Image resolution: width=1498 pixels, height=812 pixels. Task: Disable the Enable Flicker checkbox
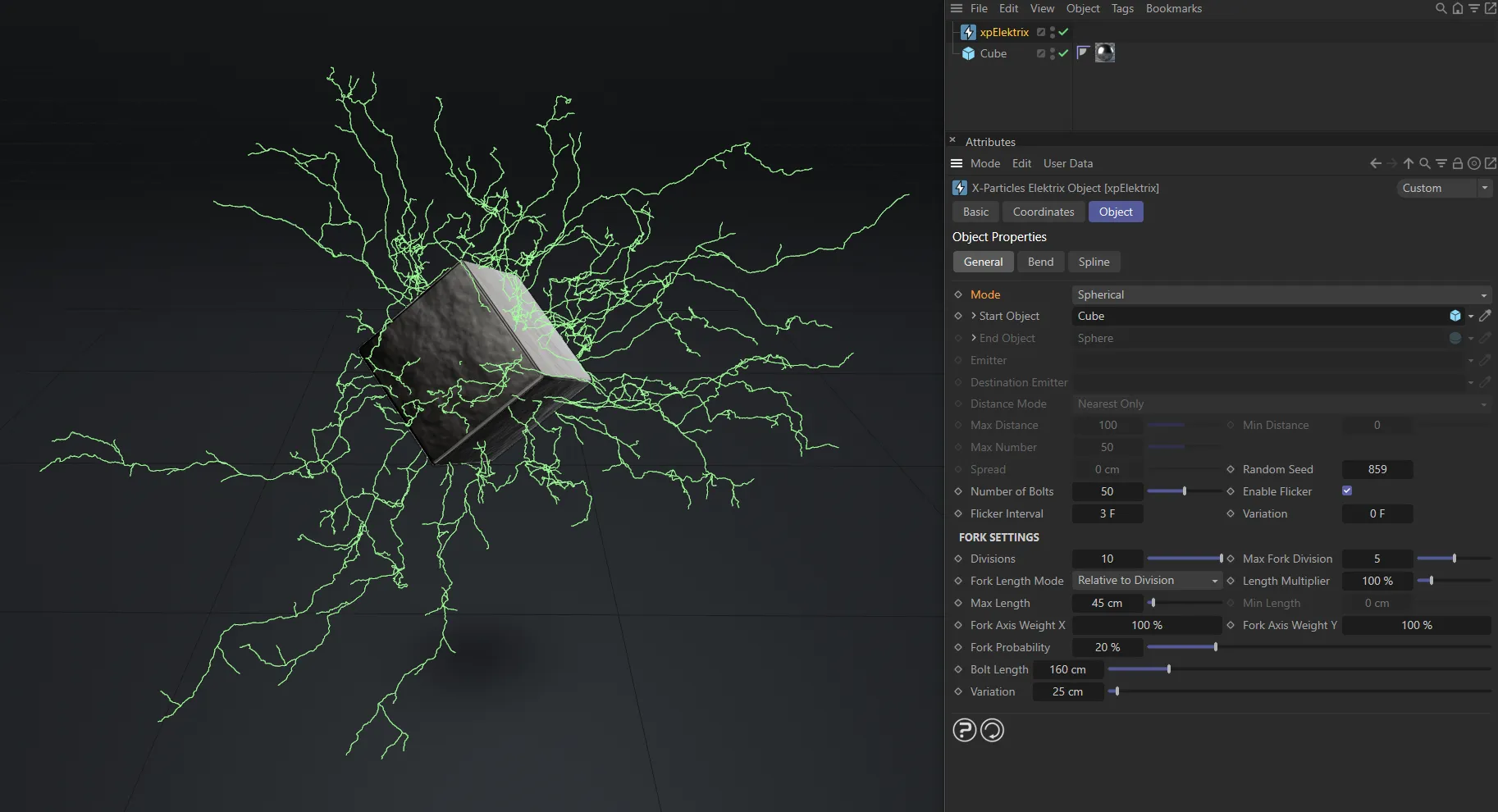[1347, 490]
